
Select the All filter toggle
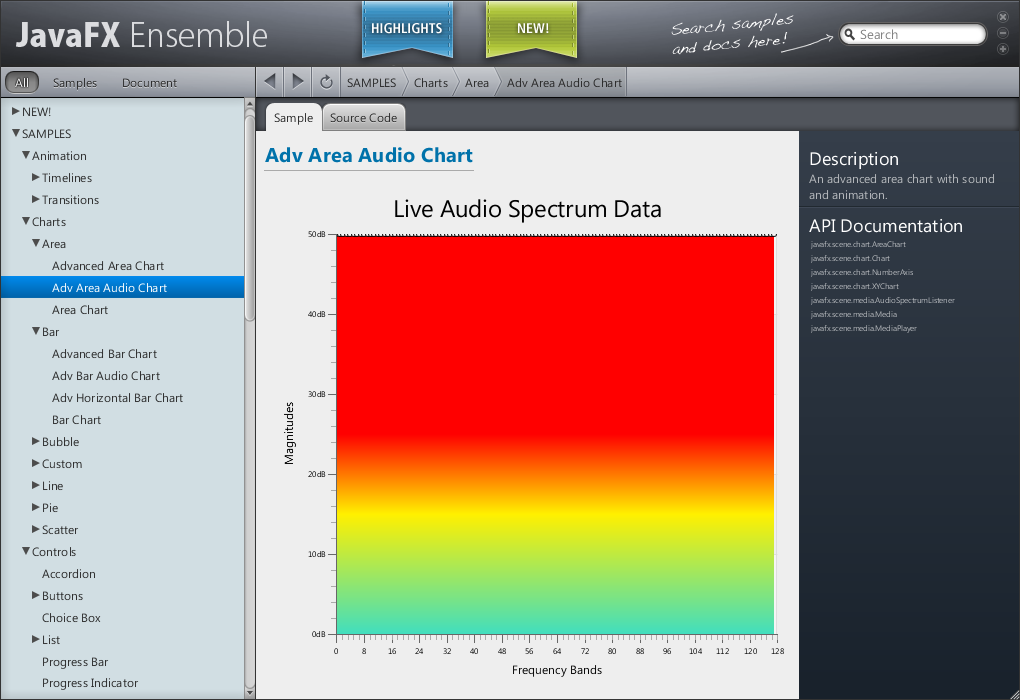tap(22, 83)
